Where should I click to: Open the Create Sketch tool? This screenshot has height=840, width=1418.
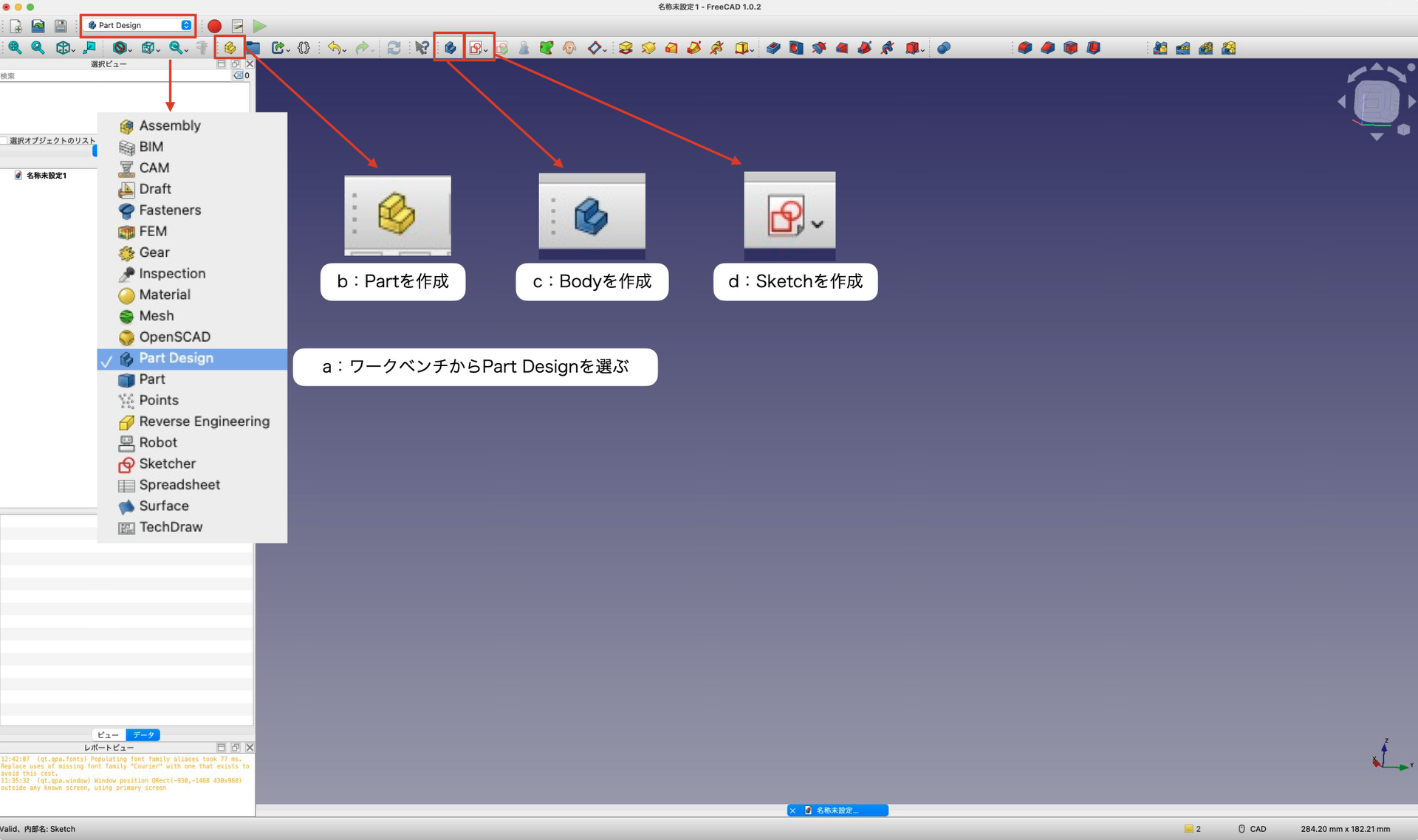coord(476,47)
